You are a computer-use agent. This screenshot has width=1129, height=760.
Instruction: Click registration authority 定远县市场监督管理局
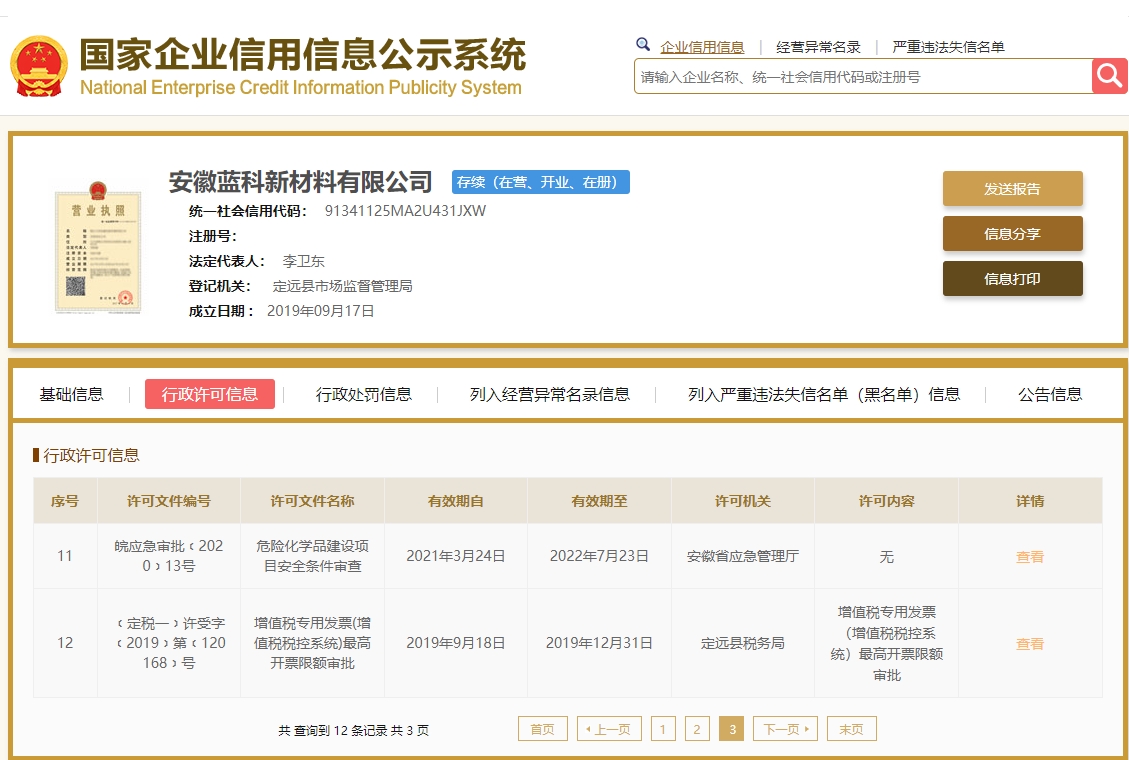click(343, 286)
